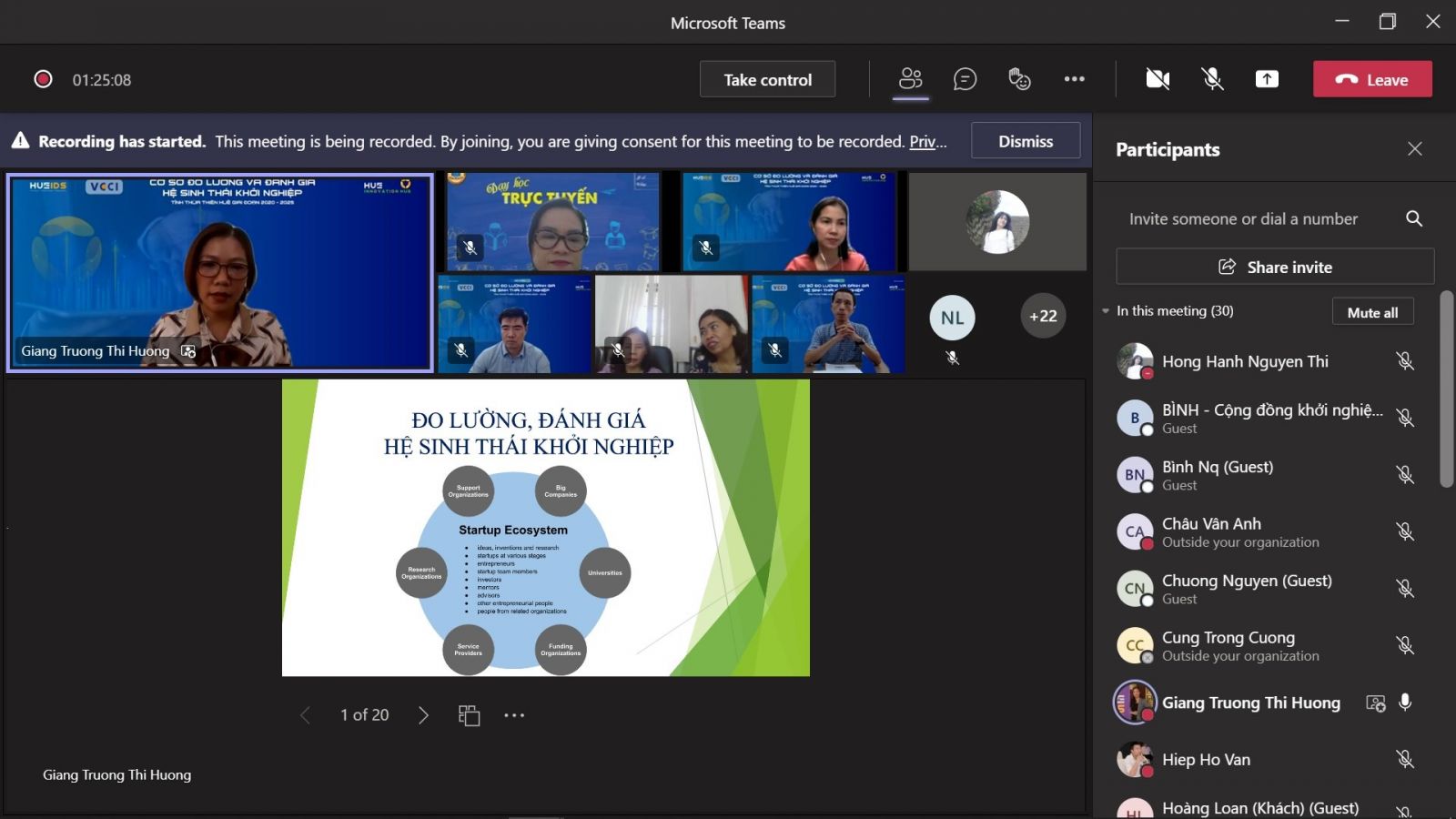Open the conversation chat icon
The width and height of the screenshot is (1456, 819).
[965, 79]
